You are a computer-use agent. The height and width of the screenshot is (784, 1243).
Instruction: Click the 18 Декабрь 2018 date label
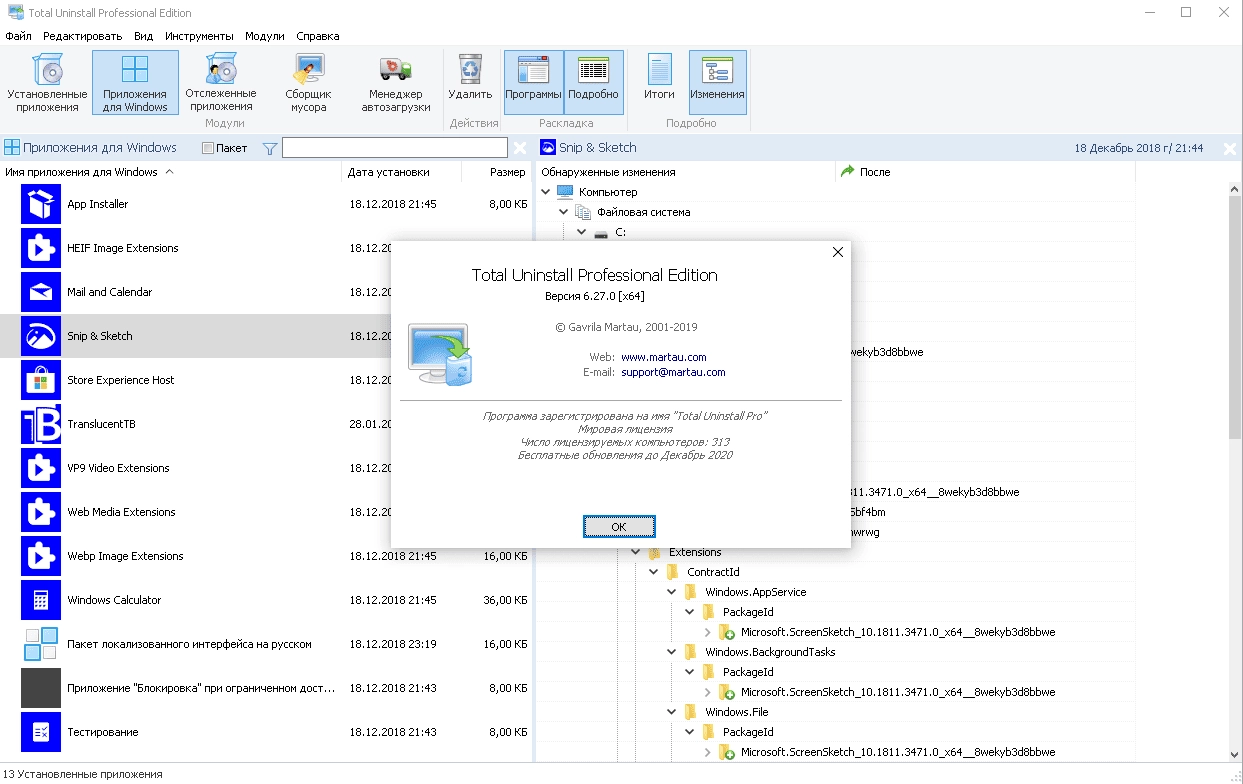click(x=1139, y=148)
